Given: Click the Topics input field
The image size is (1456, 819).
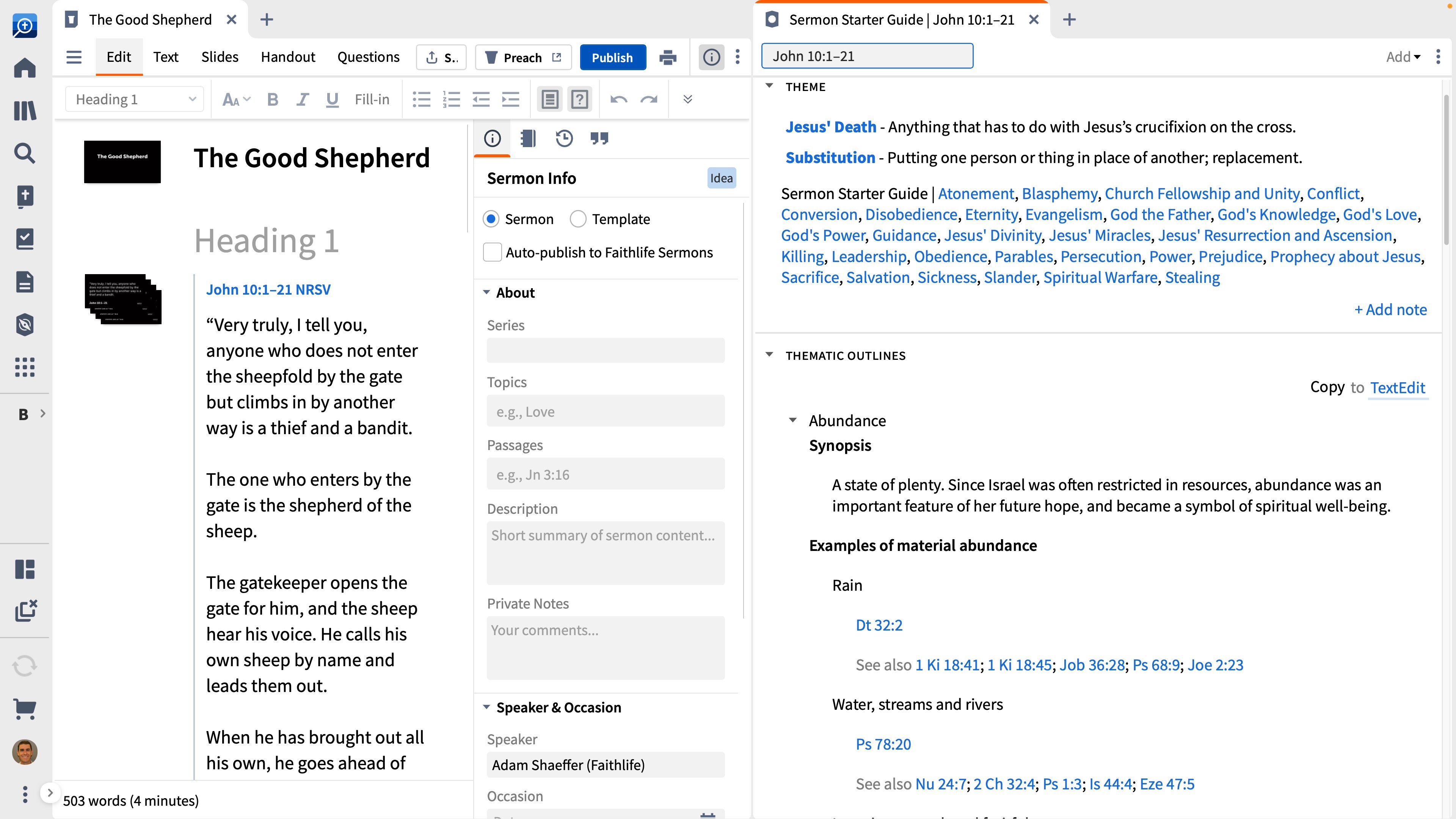Looking at the screenshot, I should (x=606, y=411).
